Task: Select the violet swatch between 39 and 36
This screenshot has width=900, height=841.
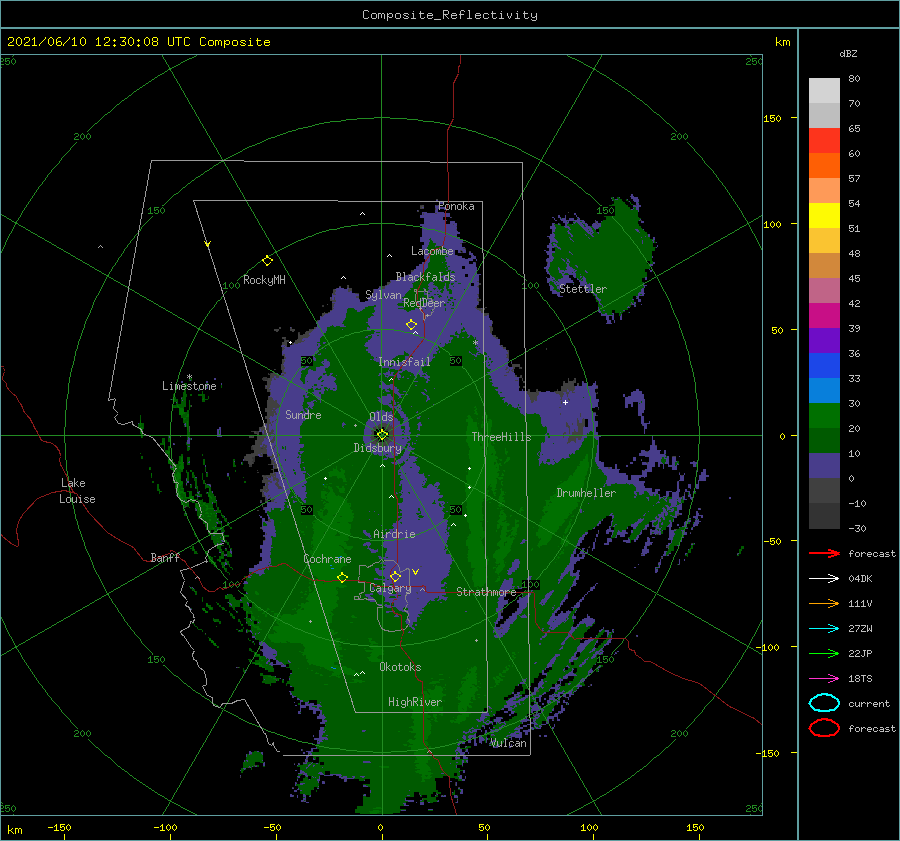Action: (x=824, y=340)
